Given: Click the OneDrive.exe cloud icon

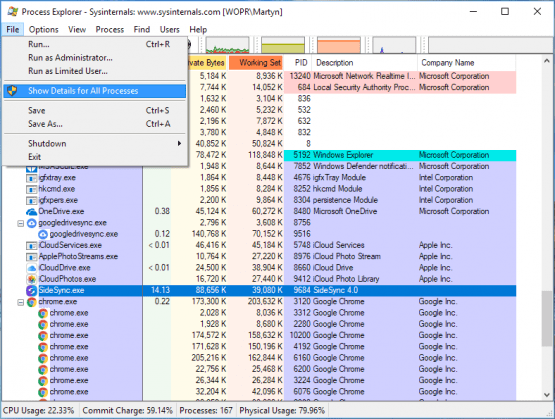Looking at the screenshot, I should (32, 212).
